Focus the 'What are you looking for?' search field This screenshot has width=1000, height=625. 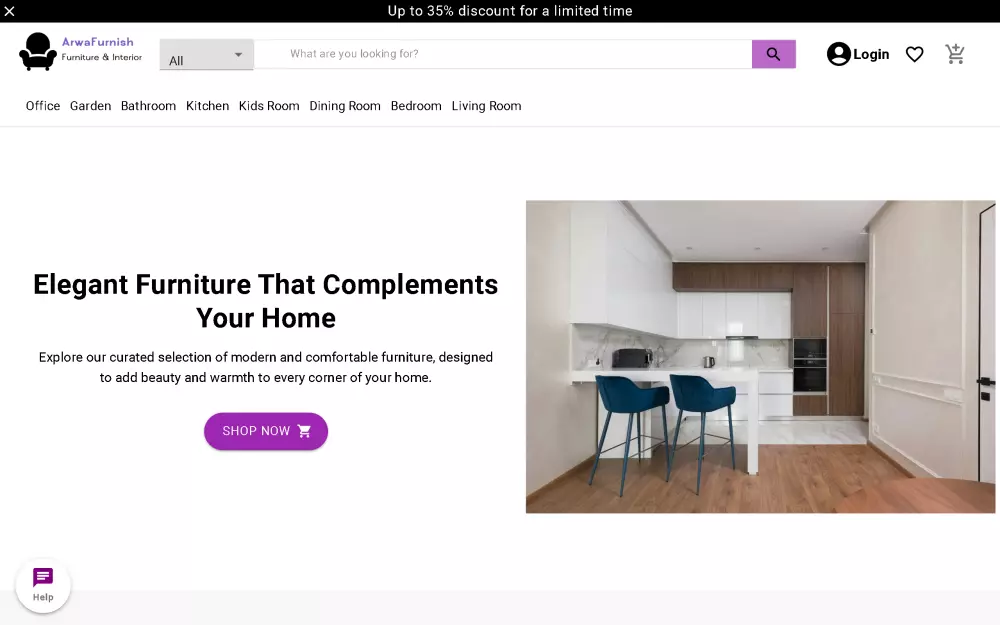pos(503,54)
